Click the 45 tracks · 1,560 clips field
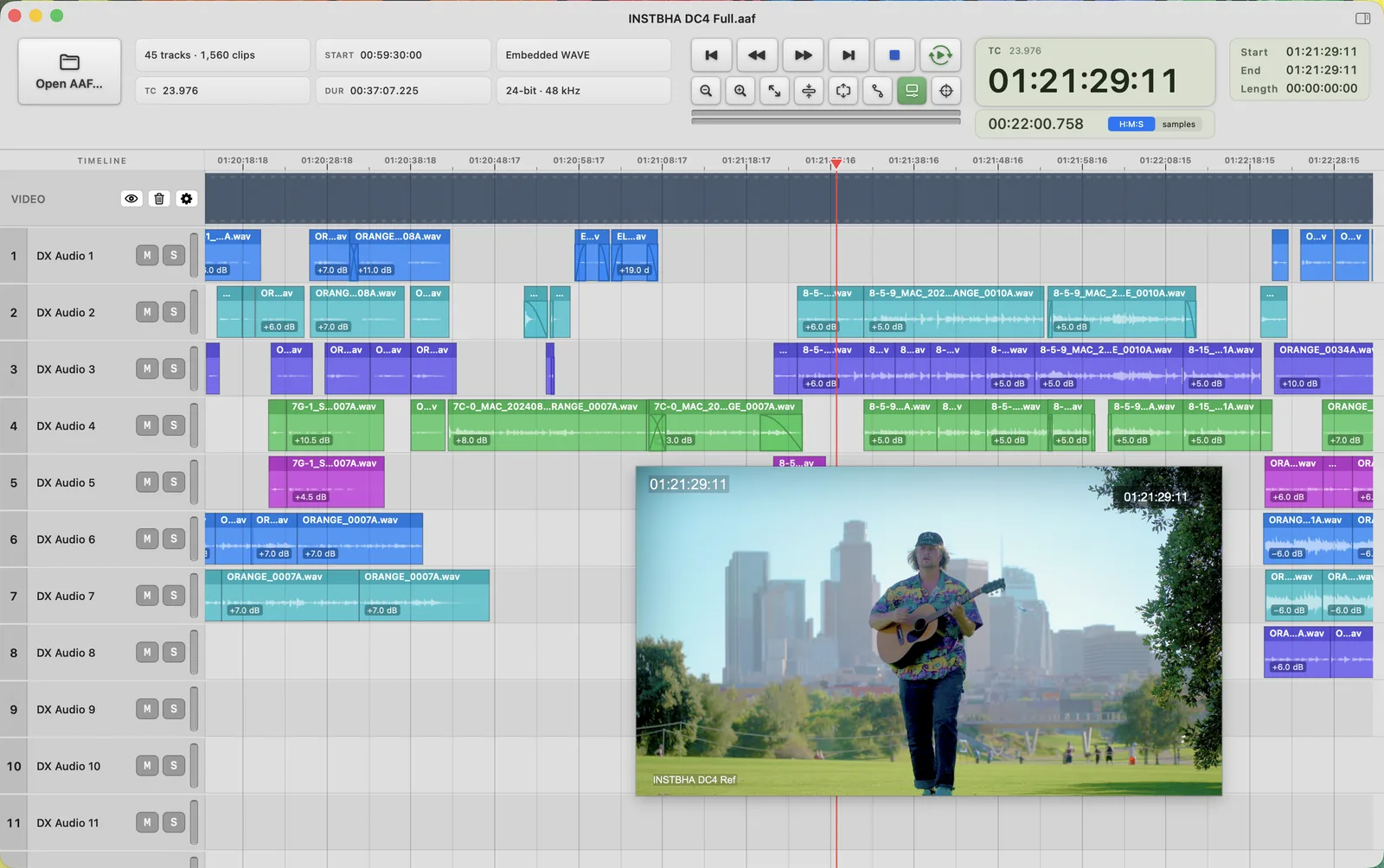This screenshot has width=1384, height=868. tap(222, 54)
